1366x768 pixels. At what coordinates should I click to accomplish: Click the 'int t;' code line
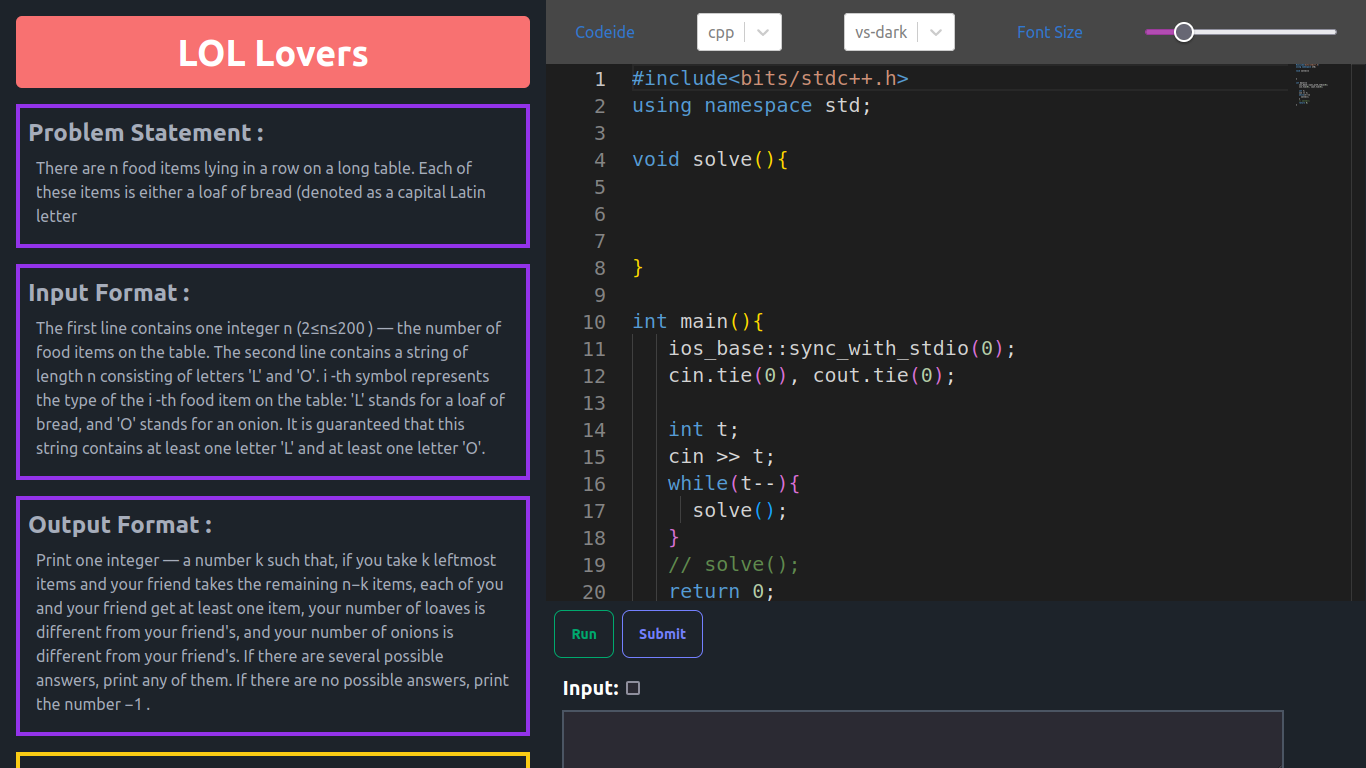point(704,430)
